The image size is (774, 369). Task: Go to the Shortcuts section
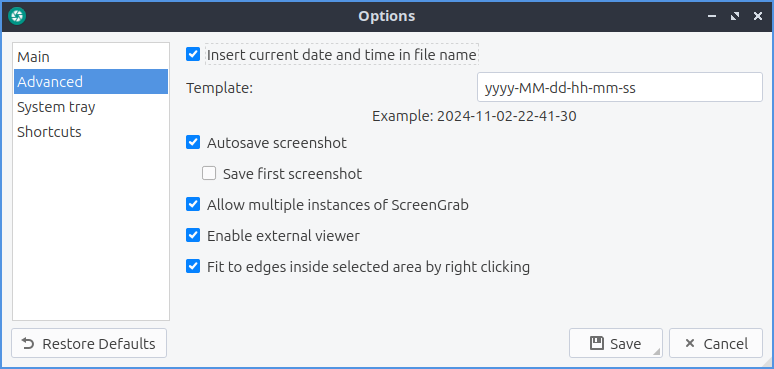pyautogui.click(x=91, y=132)
